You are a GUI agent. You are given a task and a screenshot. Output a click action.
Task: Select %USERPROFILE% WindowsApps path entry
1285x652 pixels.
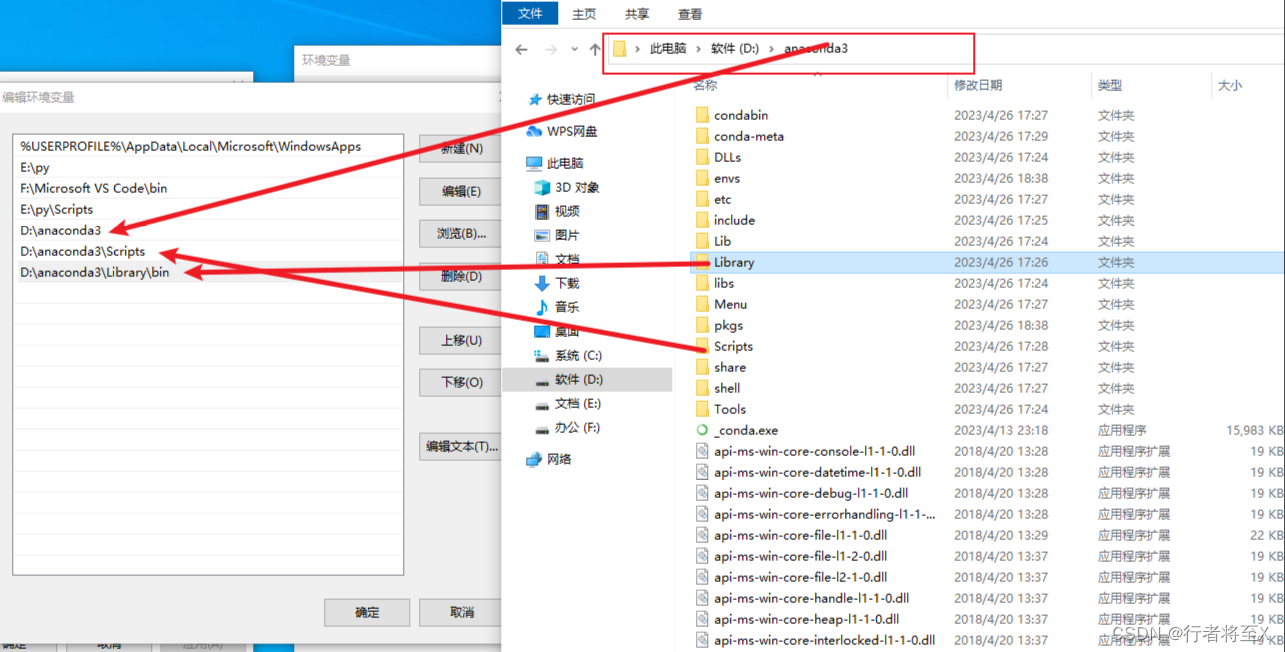coord(208,146)
